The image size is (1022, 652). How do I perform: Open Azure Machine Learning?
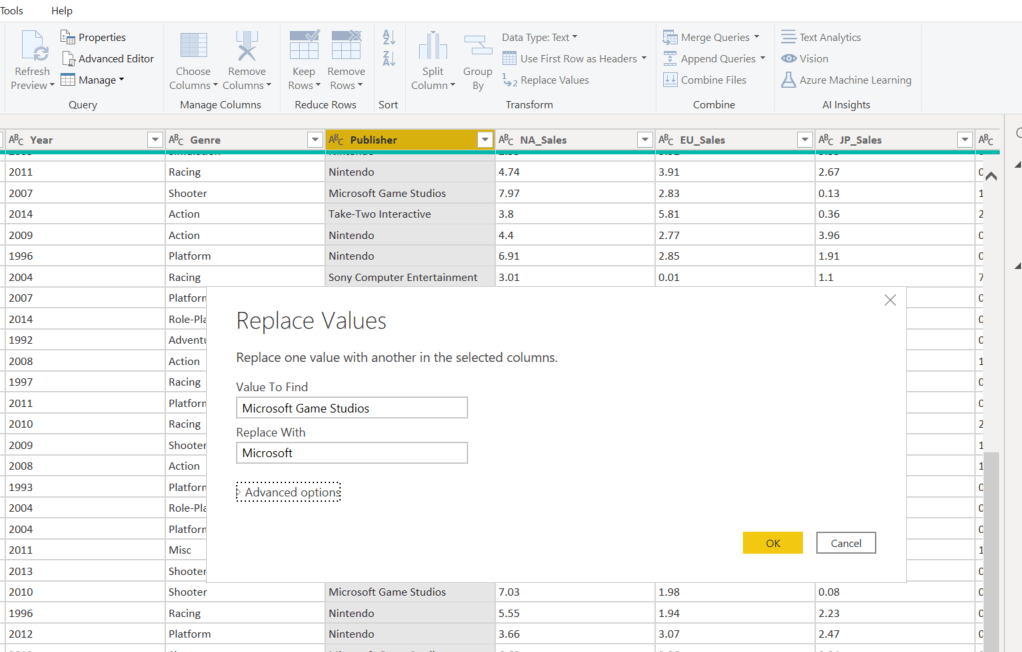click(x=846, y=80)
